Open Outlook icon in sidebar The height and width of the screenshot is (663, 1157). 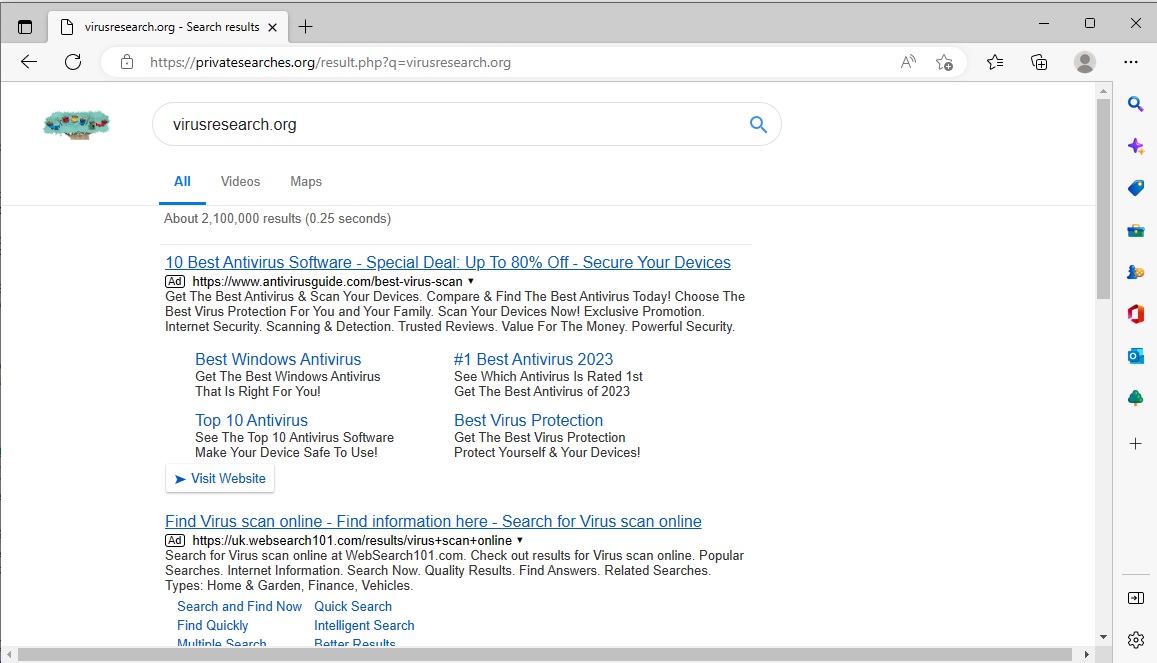pos(1136,356)
